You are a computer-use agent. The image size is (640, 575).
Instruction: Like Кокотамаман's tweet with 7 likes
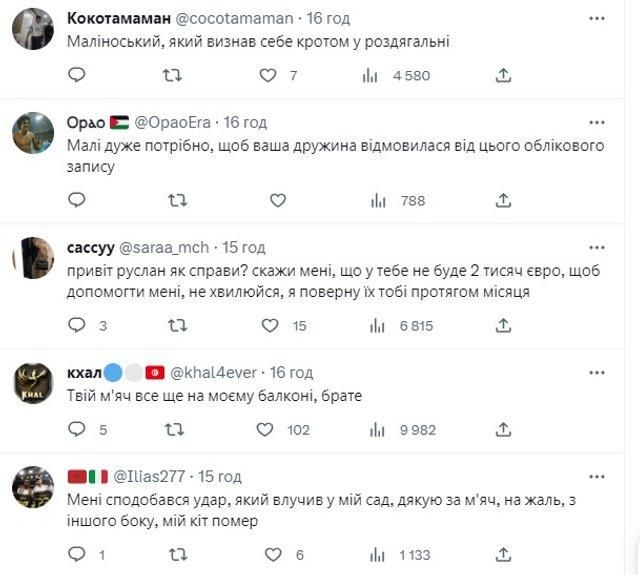point(267,75)
